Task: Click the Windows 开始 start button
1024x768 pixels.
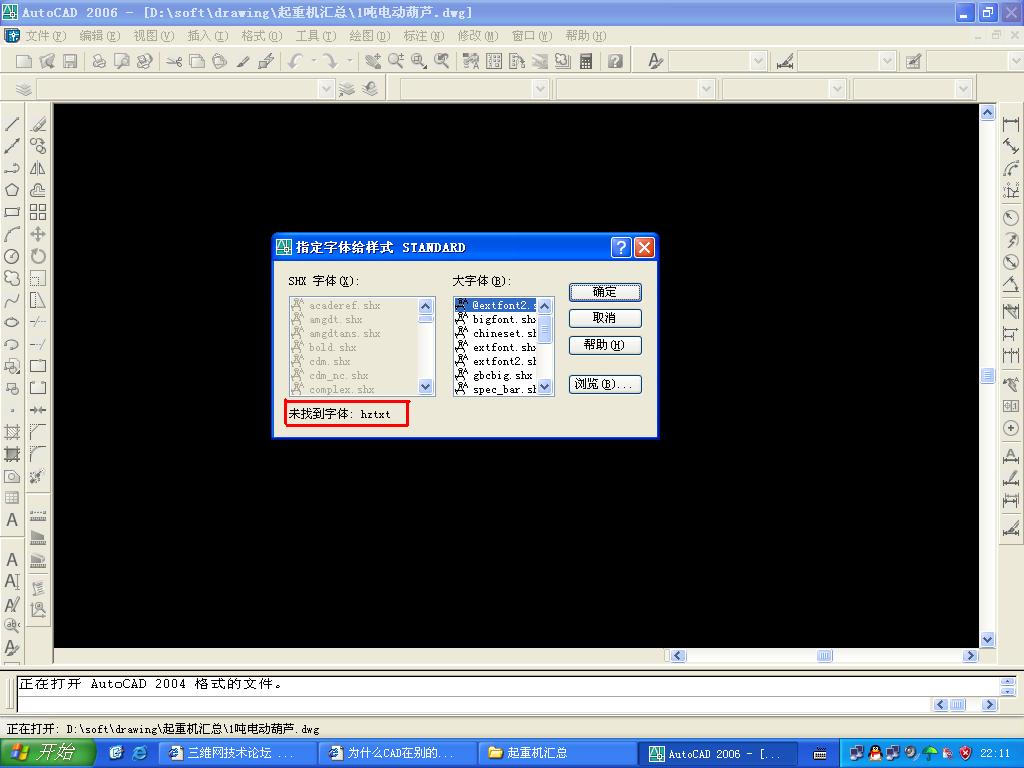Action: pyautogui.click(x=48, y=753)
